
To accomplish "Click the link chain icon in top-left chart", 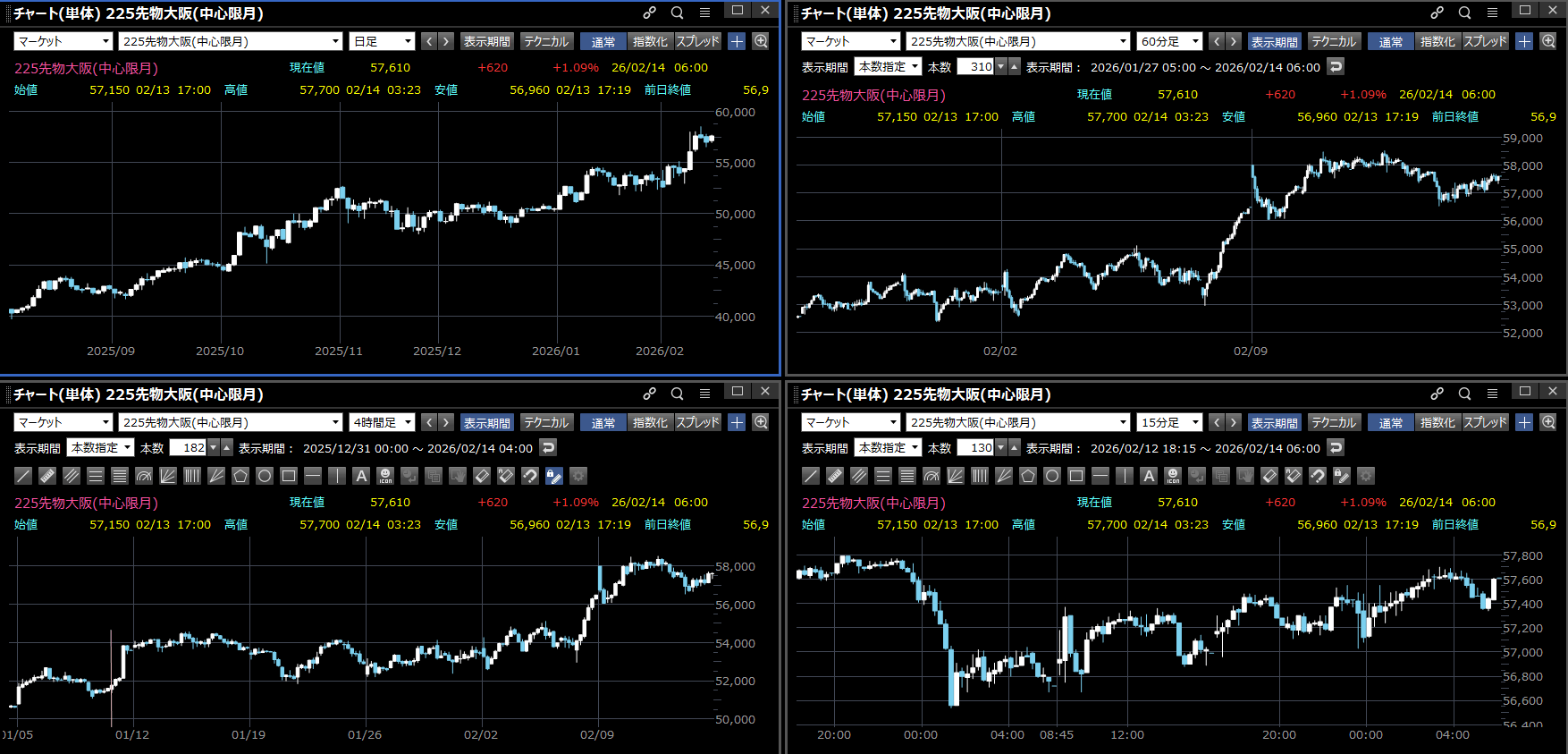I will (x=650, y=13).
